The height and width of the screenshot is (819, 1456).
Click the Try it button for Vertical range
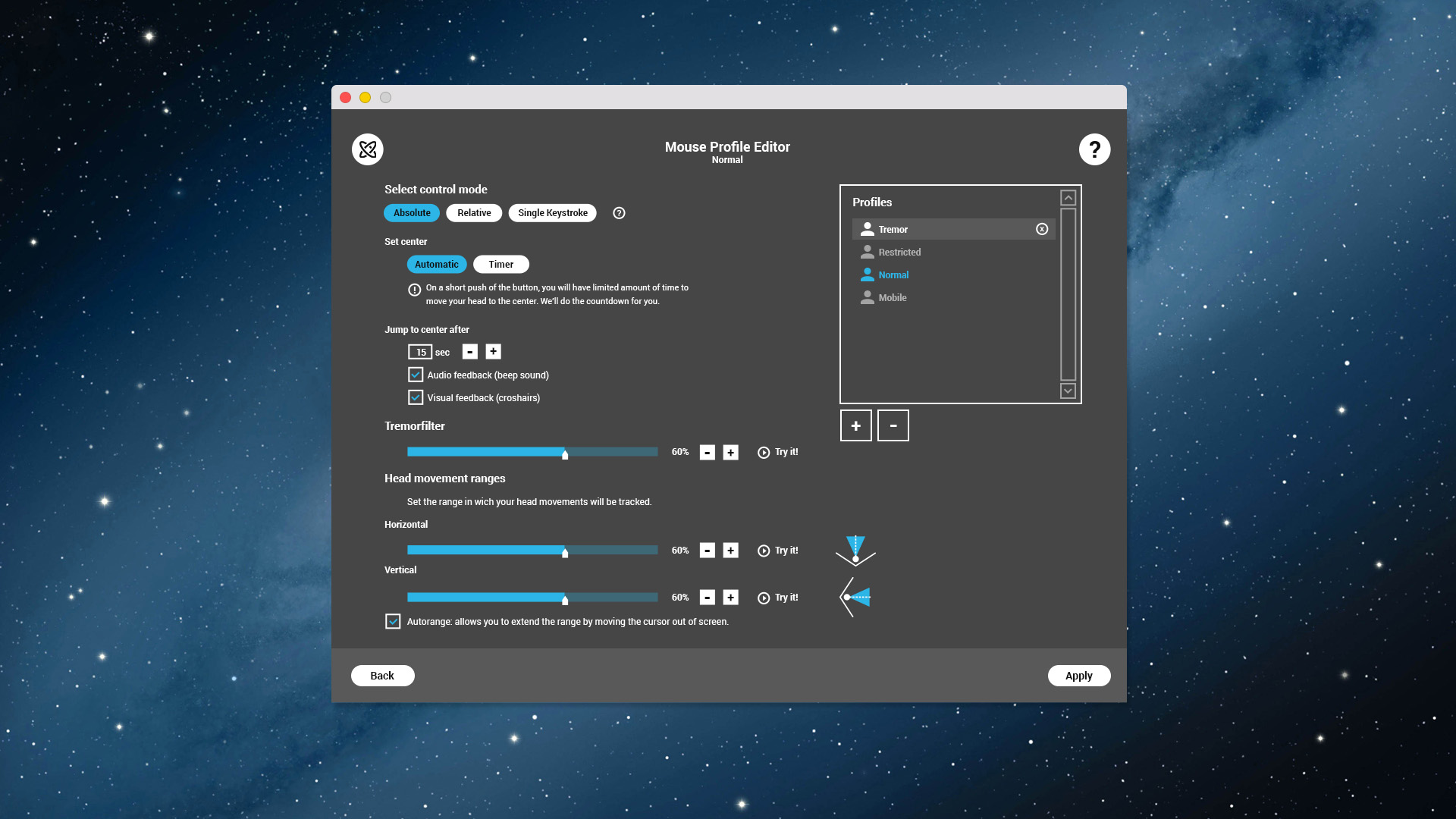[x=778, y=597]
